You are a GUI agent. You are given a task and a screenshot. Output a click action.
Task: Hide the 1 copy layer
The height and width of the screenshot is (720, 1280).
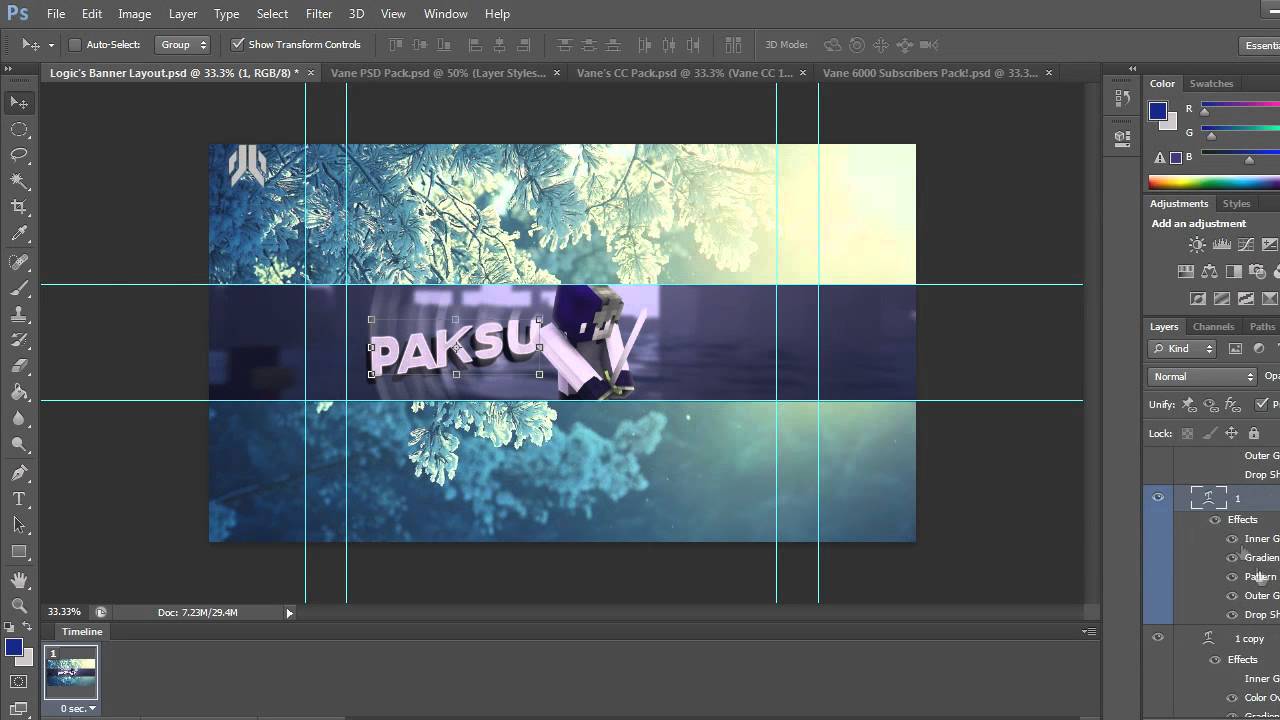click(1158, 637)
